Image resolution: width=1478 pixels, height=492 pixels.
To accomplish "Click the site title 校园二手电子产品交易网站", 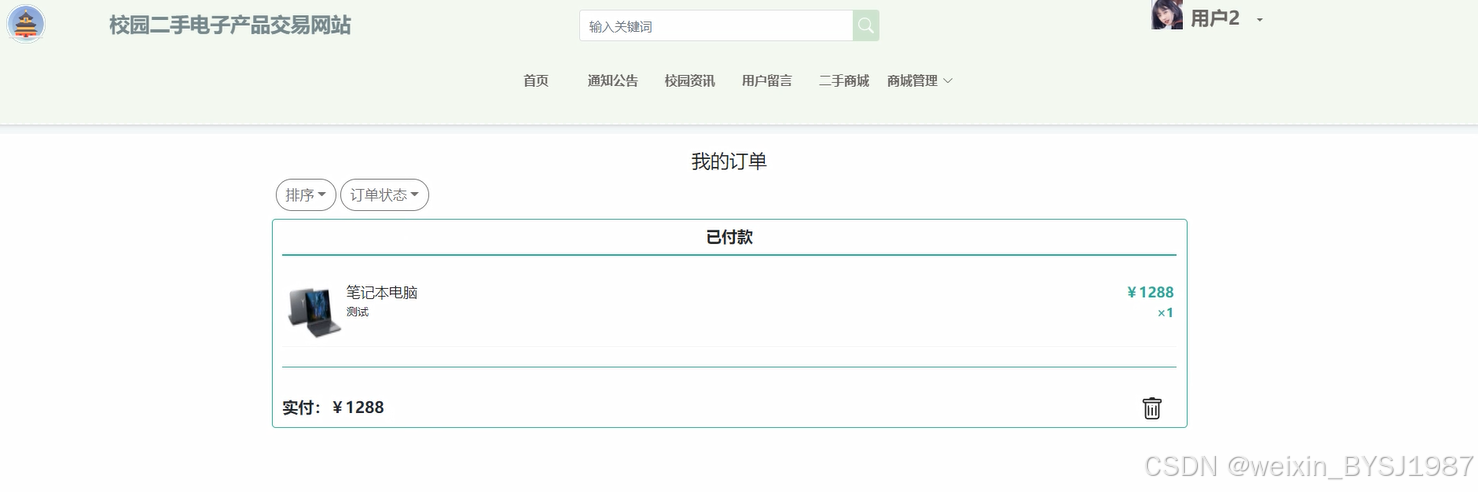I will pyautogui.click(x=230, y=25).
